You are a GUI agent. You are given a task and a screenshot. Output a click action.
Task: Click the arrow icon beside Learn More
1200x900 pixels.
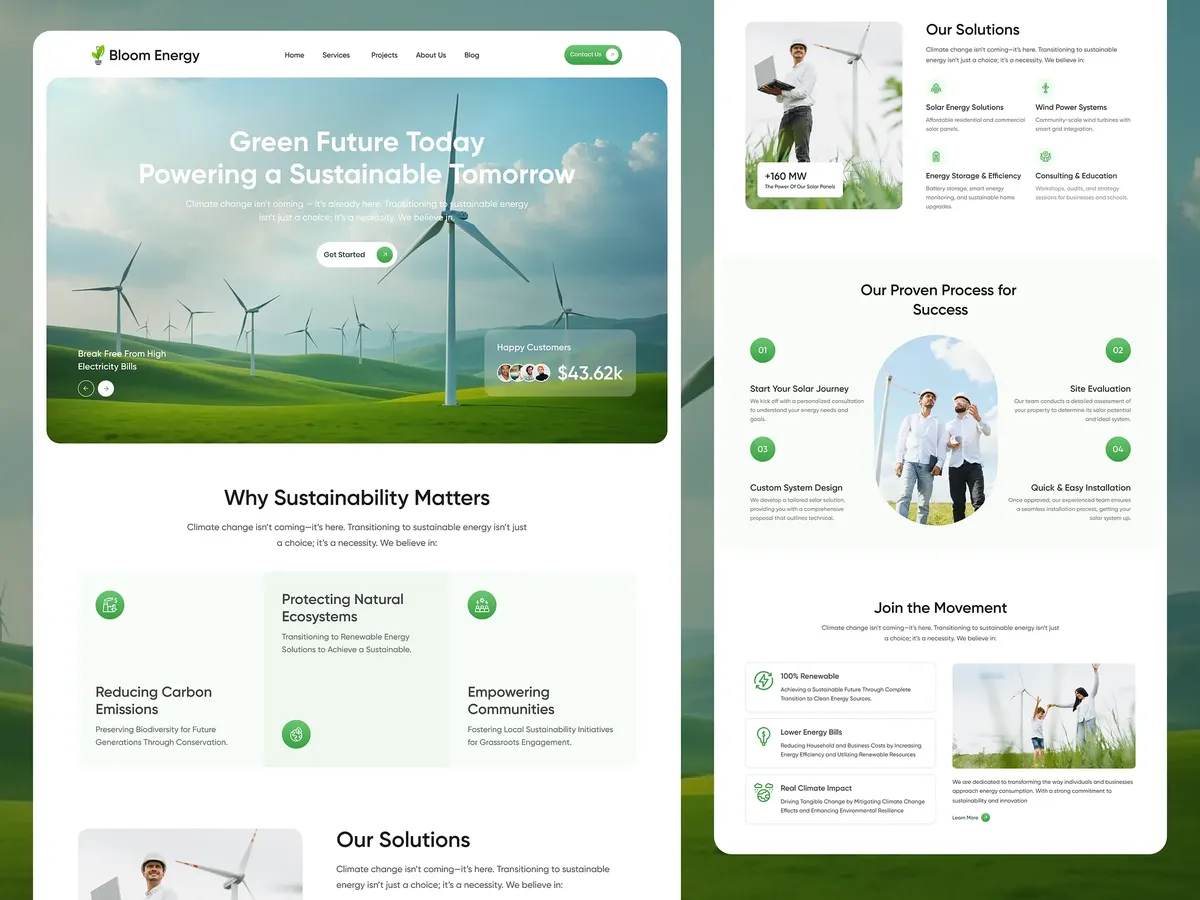click(x=986, y=818)
